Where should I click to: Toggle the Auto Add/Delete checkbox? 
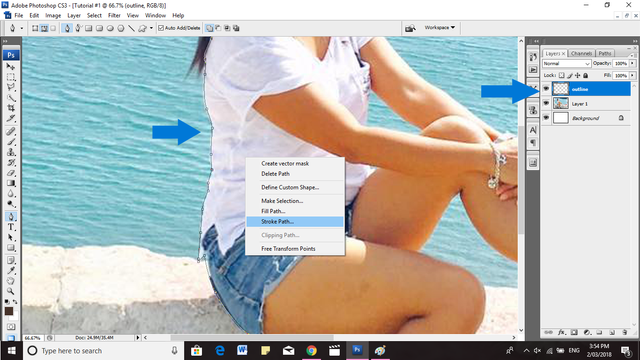click(x=161, y=28)
